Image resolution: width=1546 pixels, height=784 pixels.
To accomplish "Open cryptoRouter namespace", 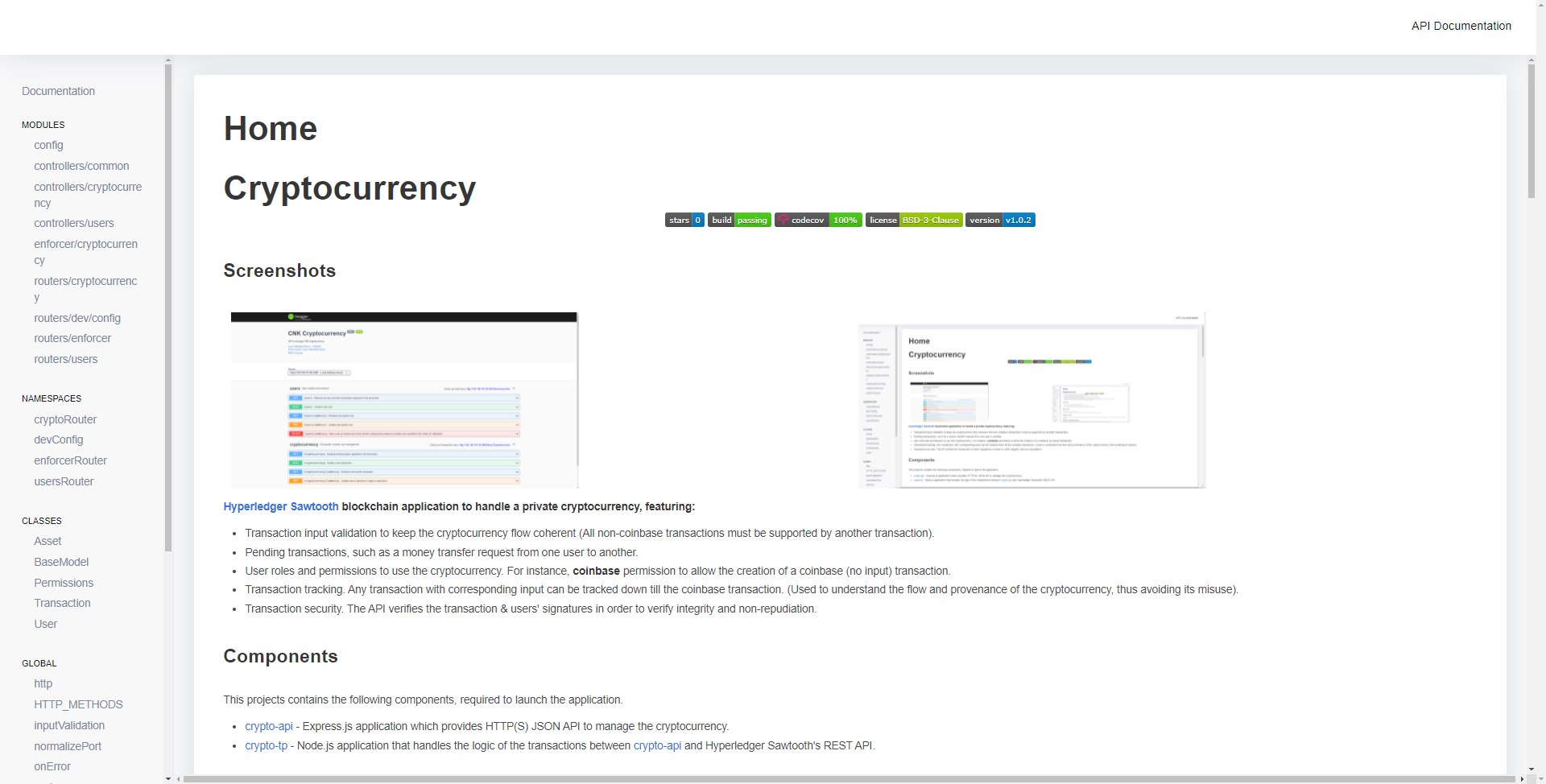I will pos(65,419).
